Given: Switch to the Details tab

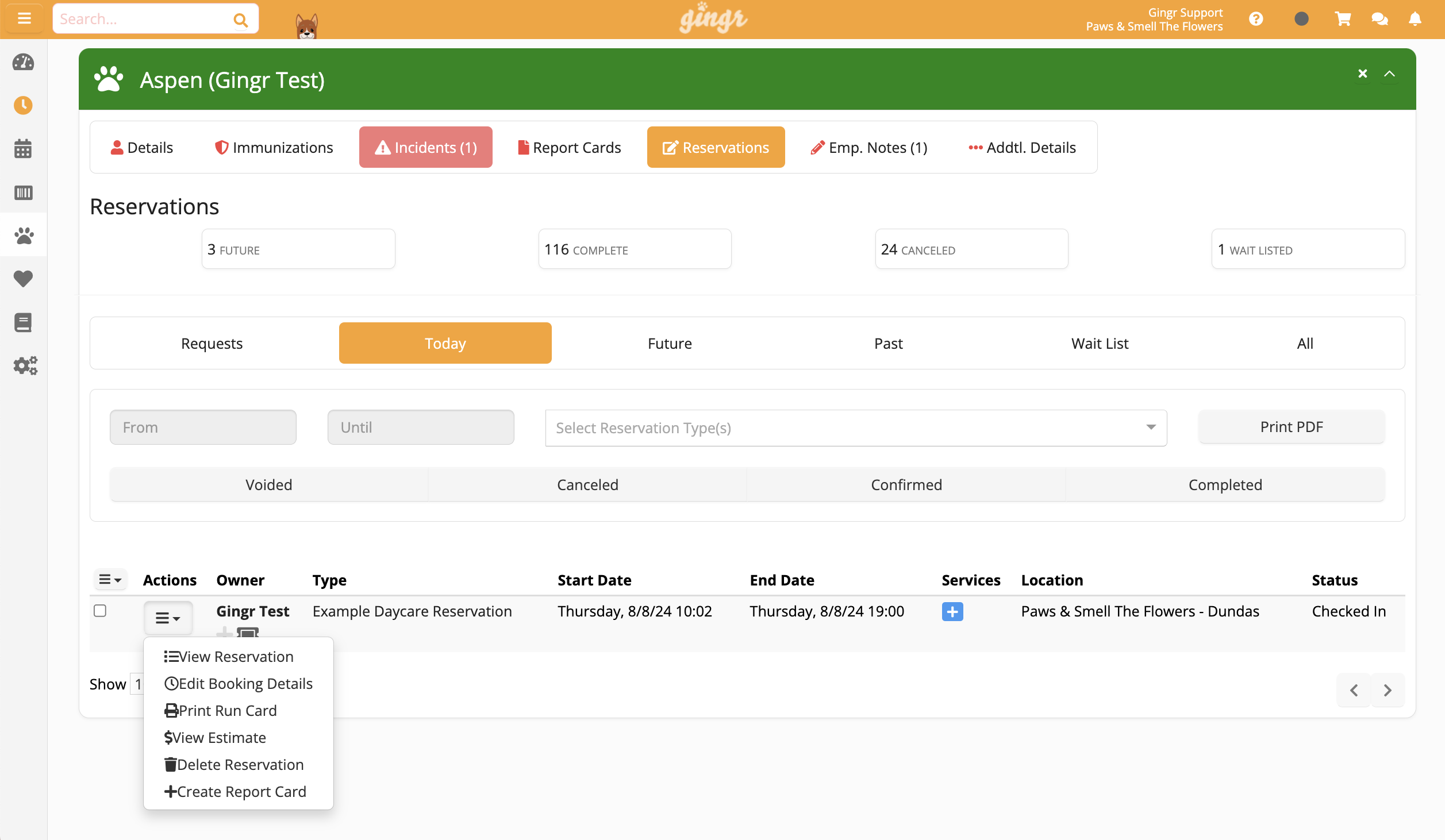Looking at the screenshot, I should pos(142,148).
